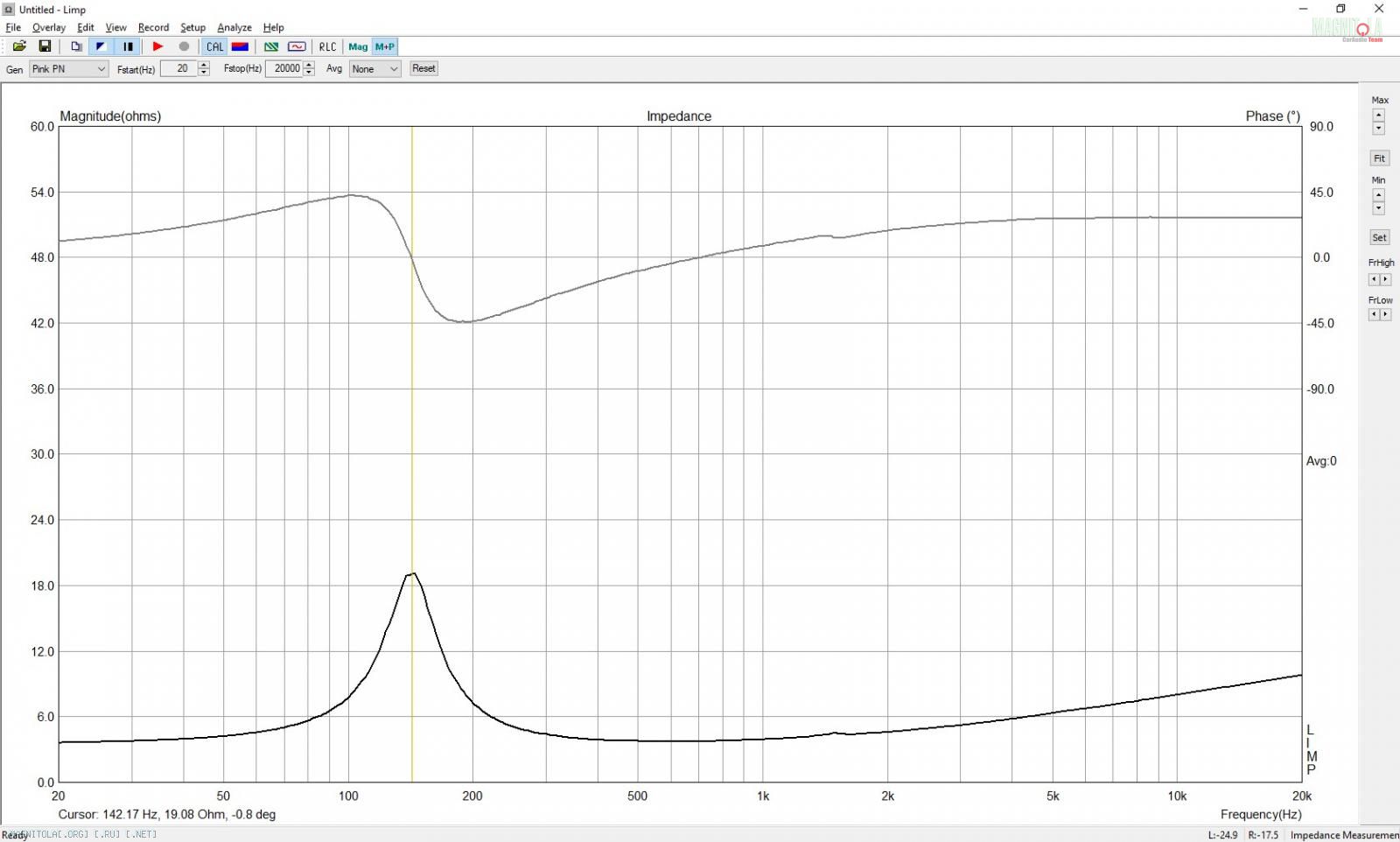Raise graph Min with the up arrow

point(1379,195)
